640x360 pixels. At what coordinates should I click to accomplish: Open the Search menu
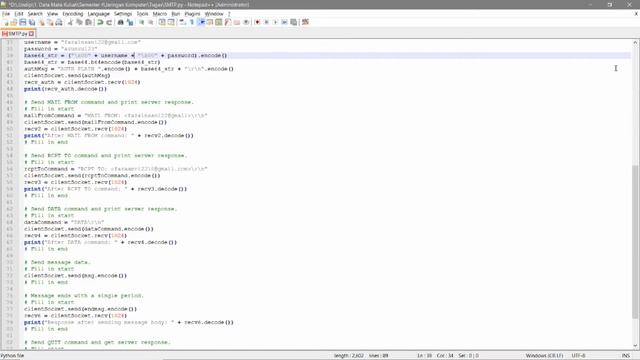pyautogui.click(x=35, y=13)
